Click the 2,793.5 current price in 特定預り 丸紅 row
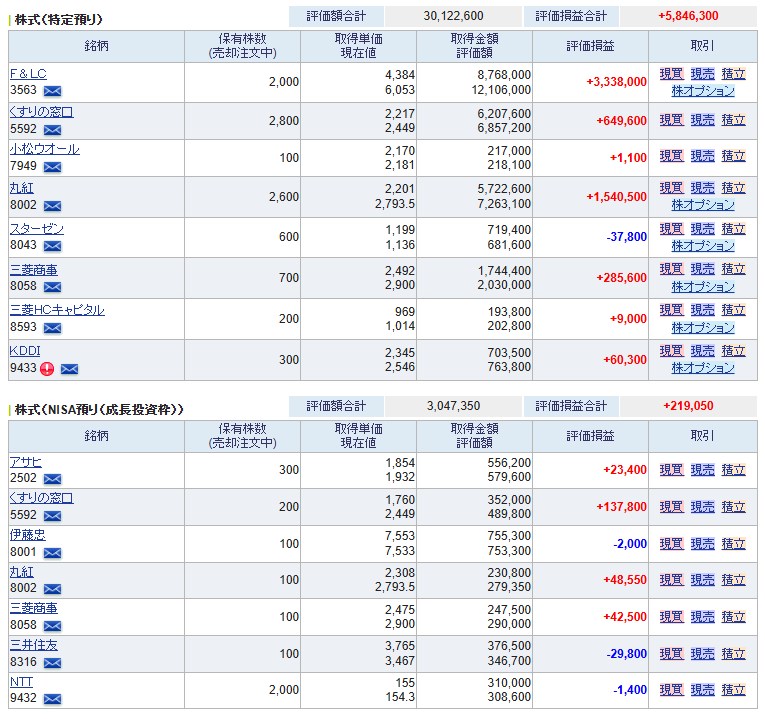Viewport: 765px width, 719px height. 395,204
